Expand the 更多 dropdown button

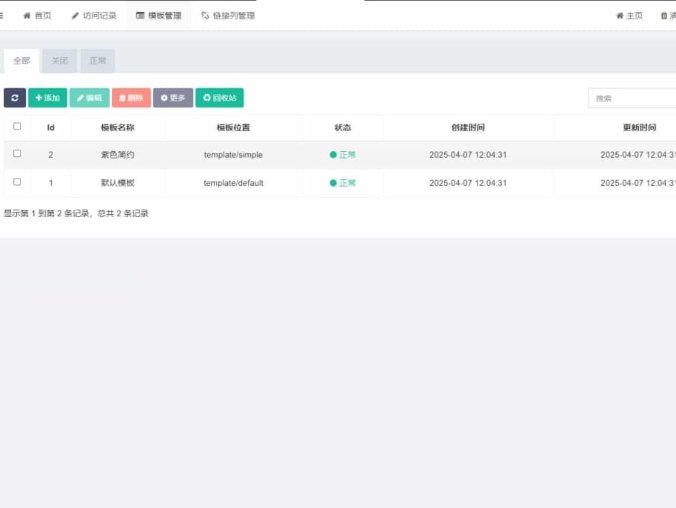pyautogui.click(x=173, y=98)
